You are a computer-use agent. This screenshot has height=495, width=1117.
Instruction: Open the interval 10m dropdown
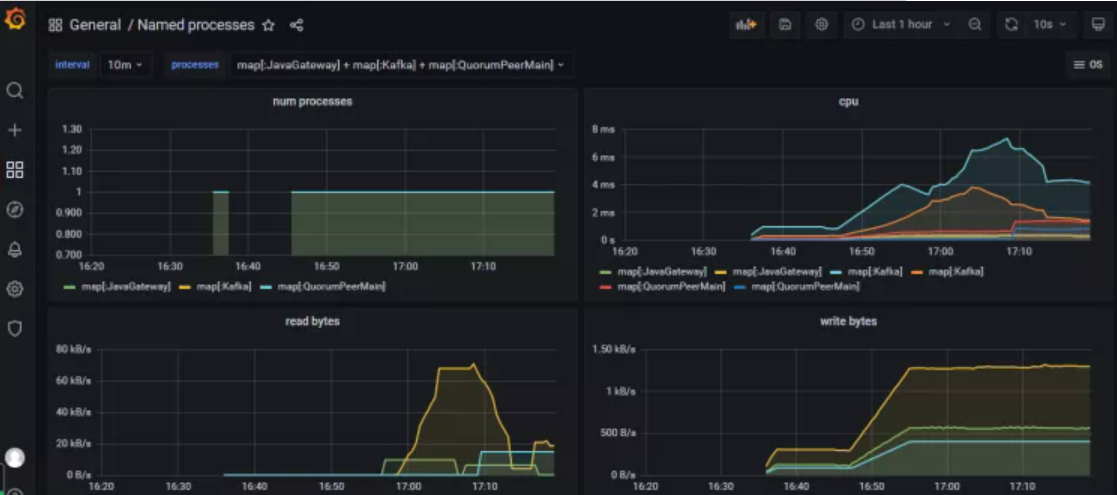tap(125, 65)
